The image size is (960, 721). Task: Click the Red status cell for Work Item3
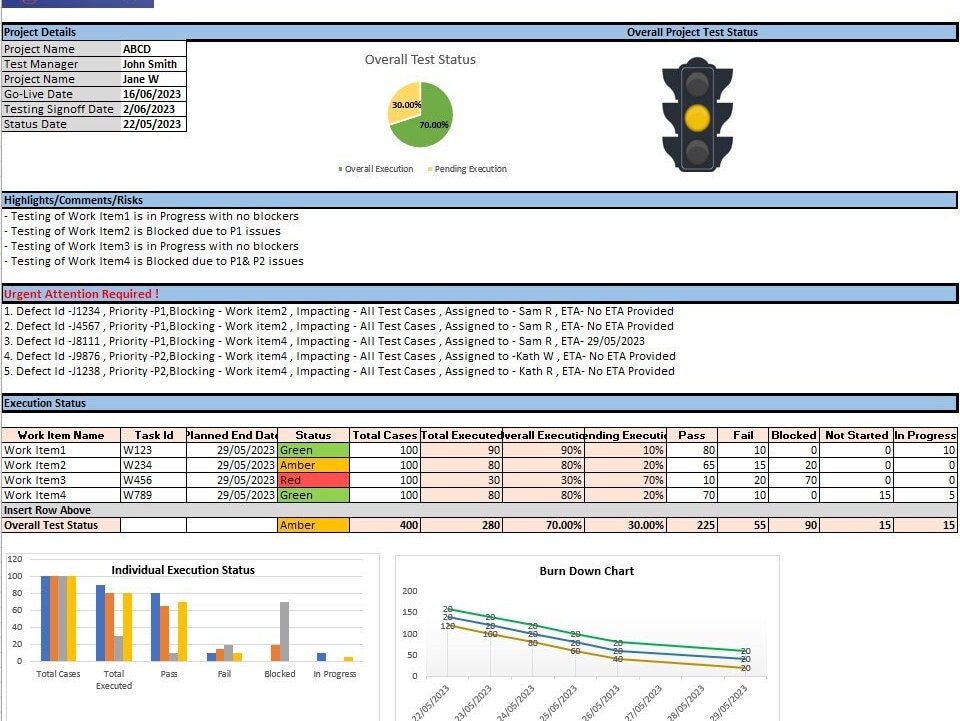(x=313, y=480)
